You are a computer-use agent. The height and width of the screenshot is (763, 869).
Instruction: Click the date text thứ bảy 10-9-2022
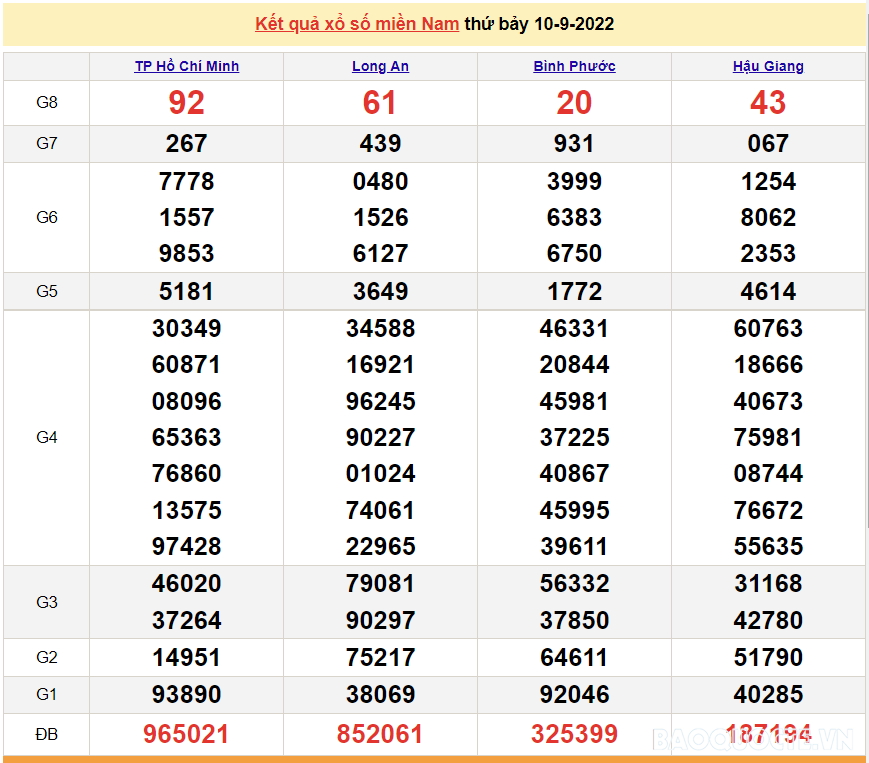pos(539,24)
